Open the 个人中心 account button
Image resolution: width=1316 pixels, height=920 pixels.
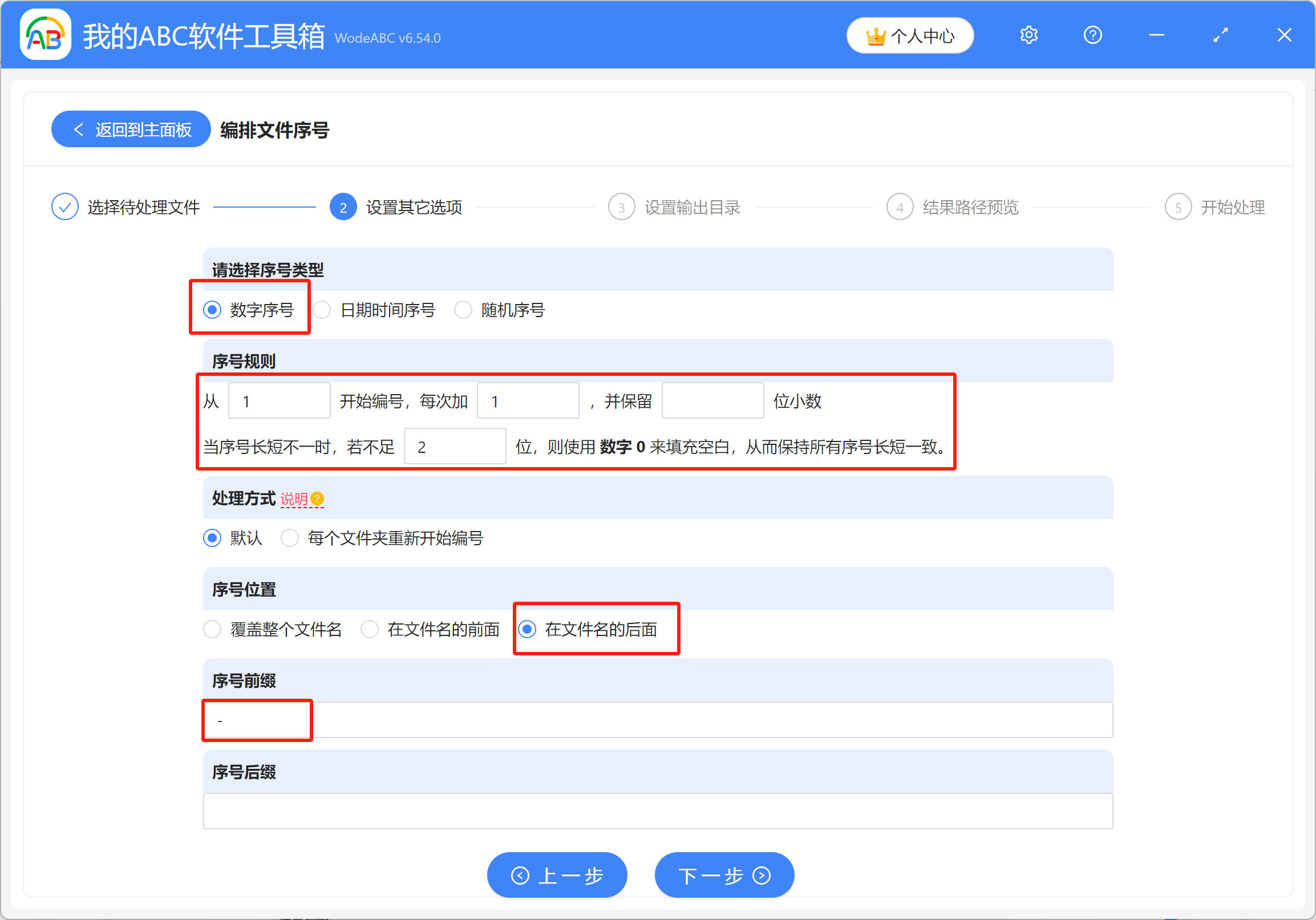point(910,35)
